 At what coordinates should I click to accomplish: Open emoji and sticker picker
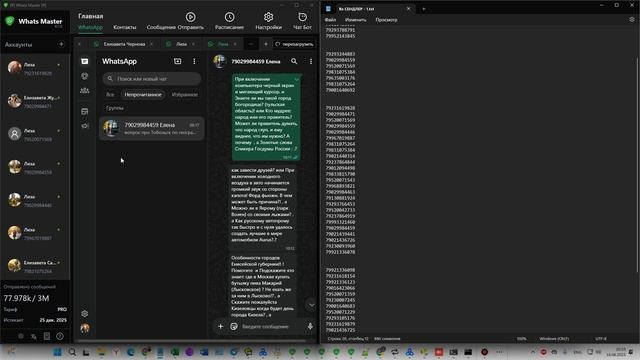tap(234, 326)
